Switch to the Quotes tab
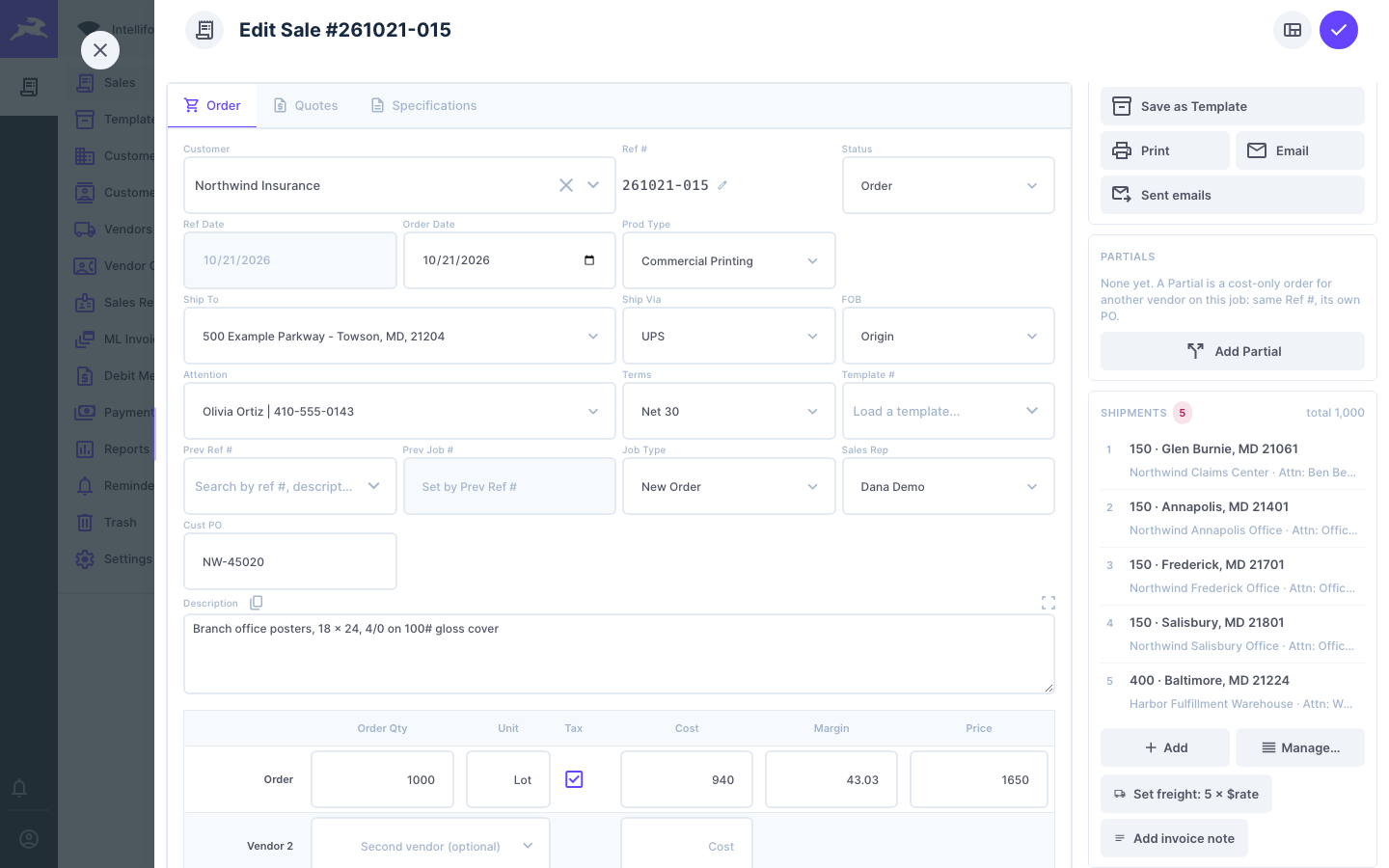This screenshot has height=868, width=1389. (x=306, y=105)
